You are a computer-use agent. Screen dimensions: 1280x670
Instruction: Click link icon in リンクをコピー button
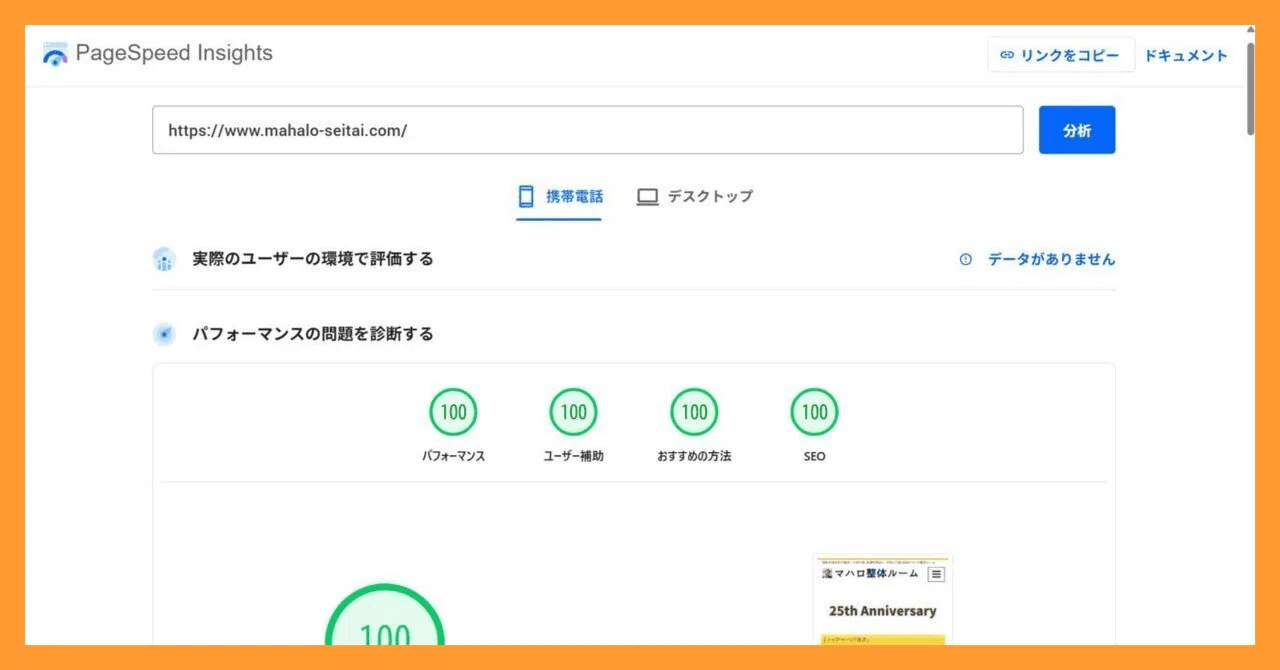(1007, 55)
